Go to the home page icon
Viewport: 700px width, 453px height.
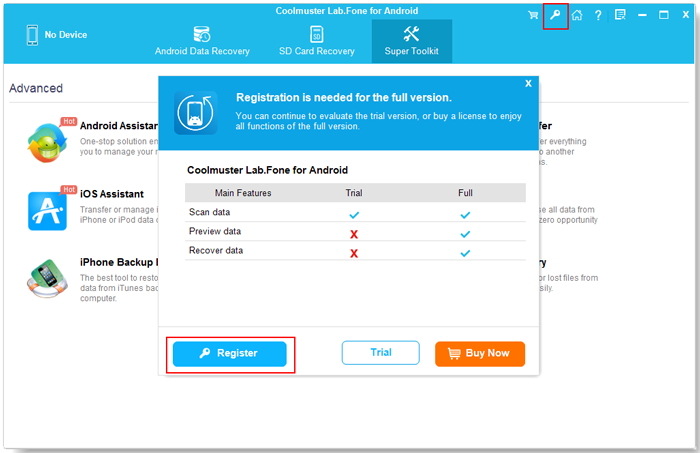click(x=577, y=15)
